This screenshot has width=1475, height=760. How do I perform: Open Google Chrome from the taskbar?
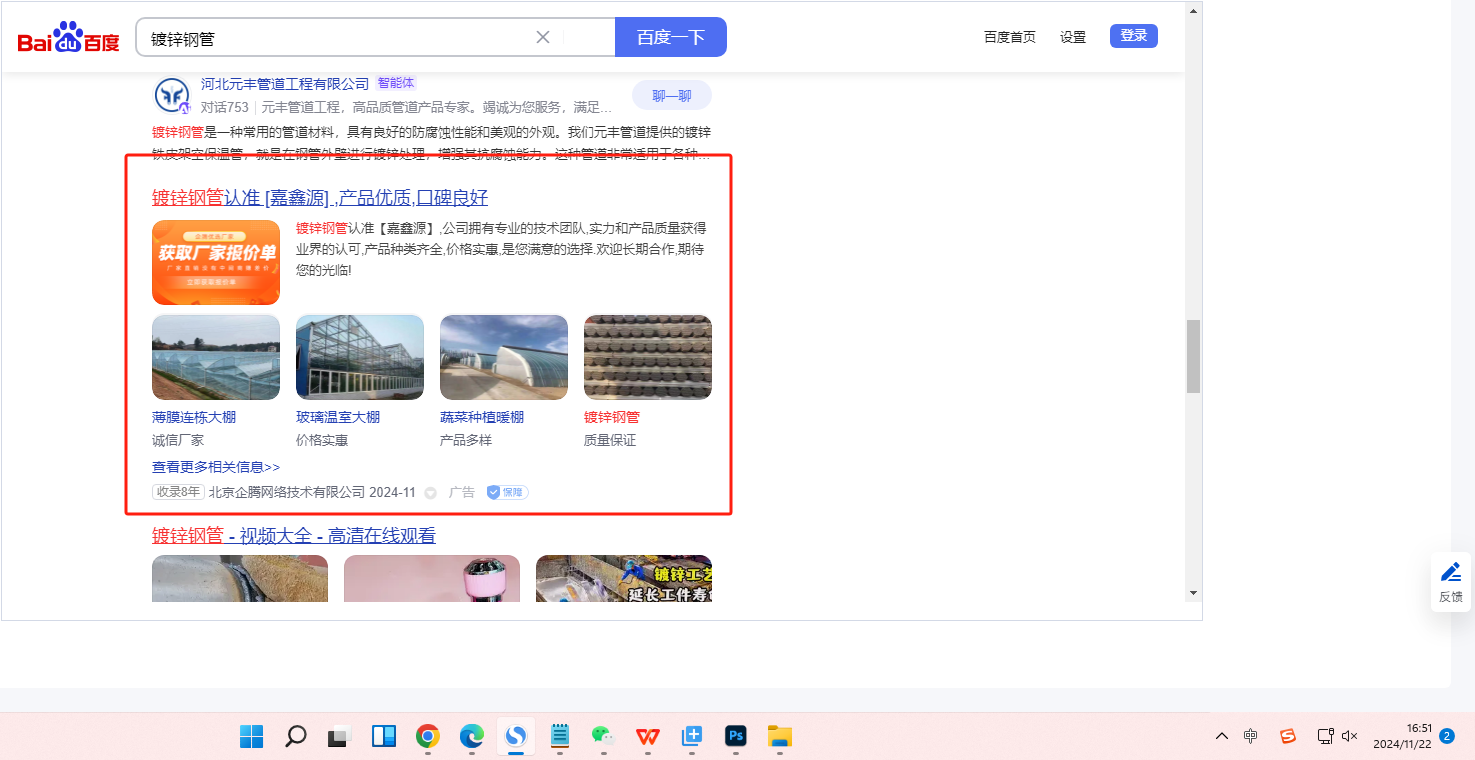coord(428,737)
